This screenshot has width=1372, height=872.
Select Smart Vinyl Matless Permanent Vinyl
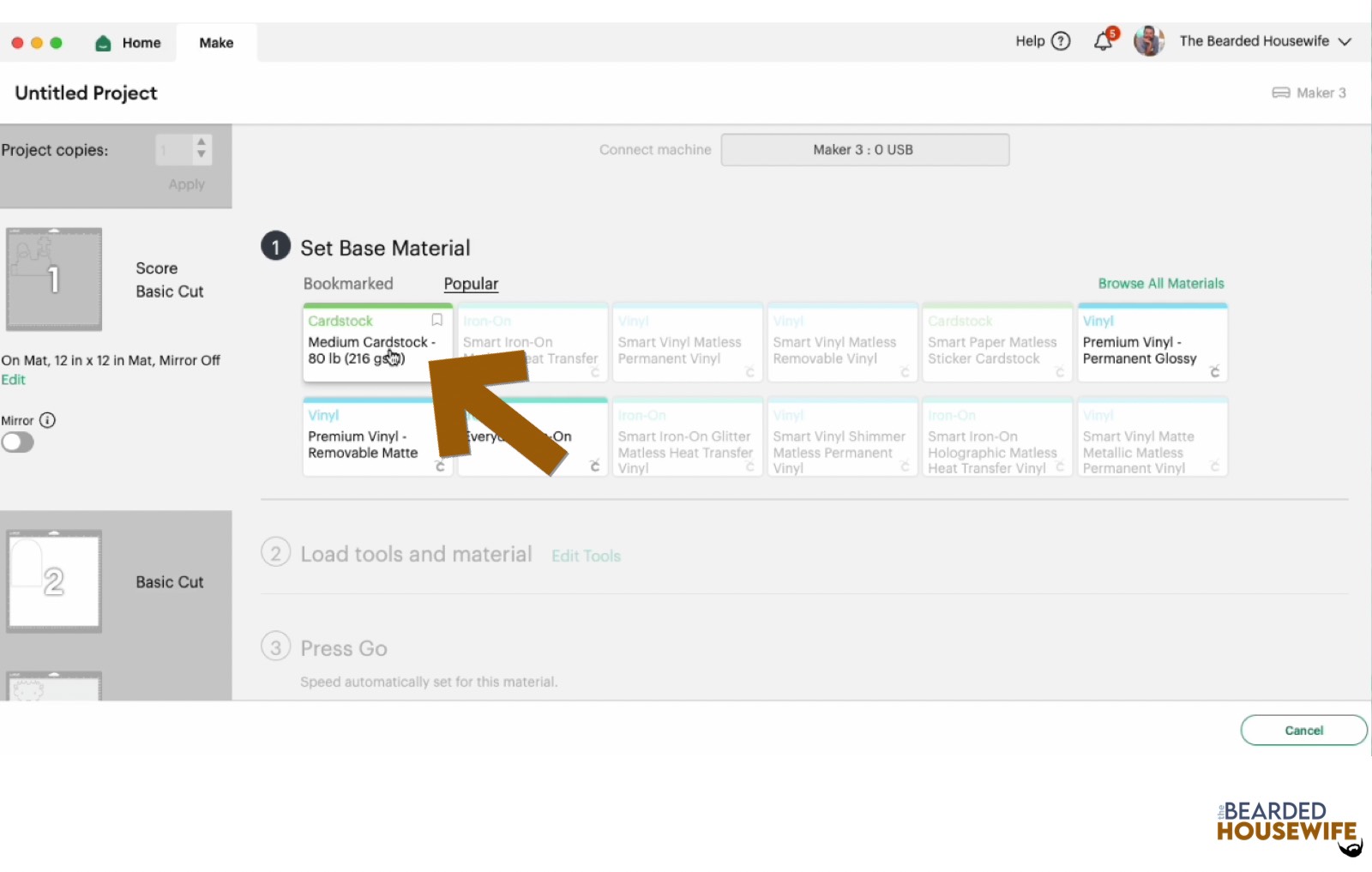tap(686, 343)
